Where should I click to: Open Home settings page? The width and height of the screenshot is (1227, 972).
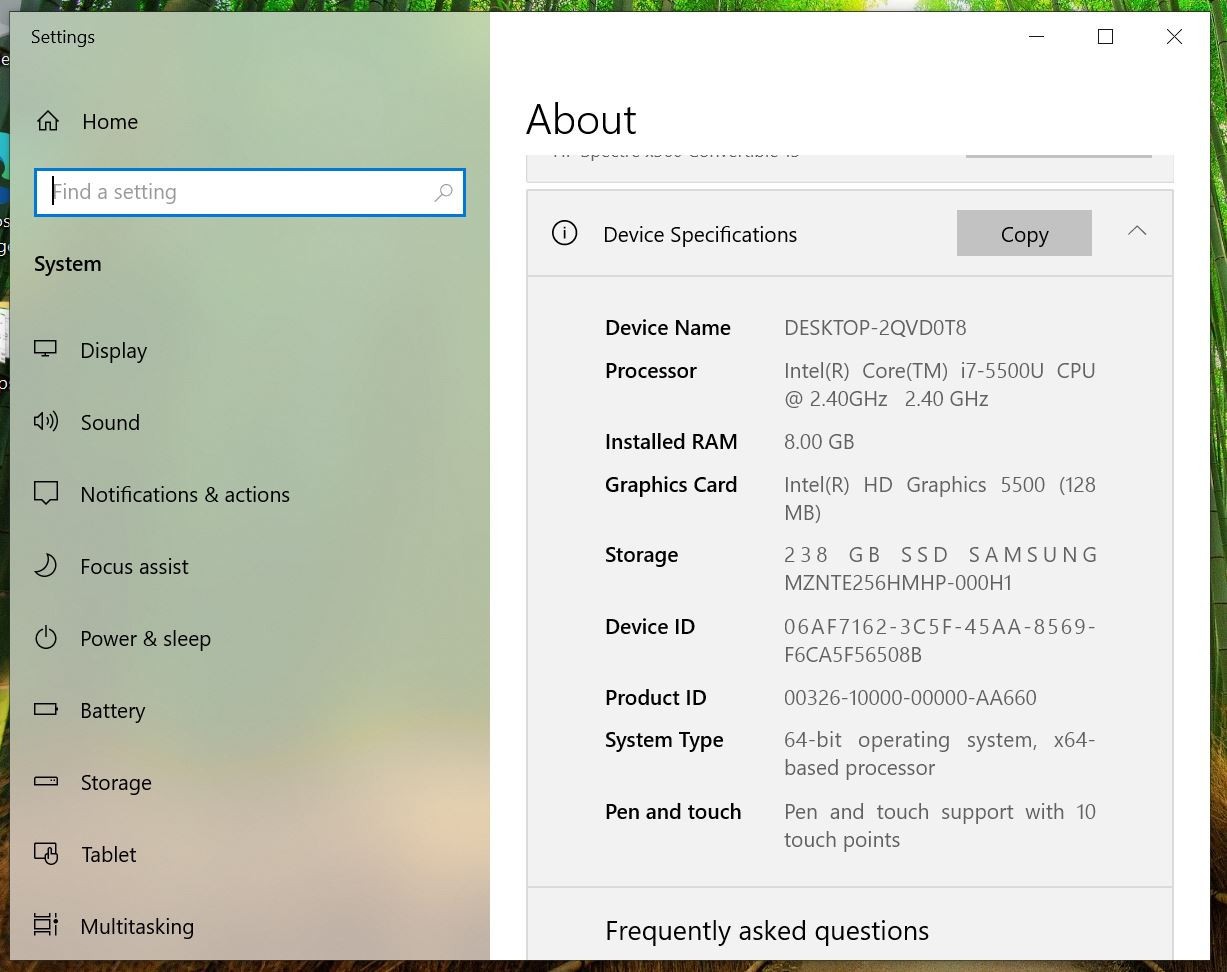tap(110, 121)
